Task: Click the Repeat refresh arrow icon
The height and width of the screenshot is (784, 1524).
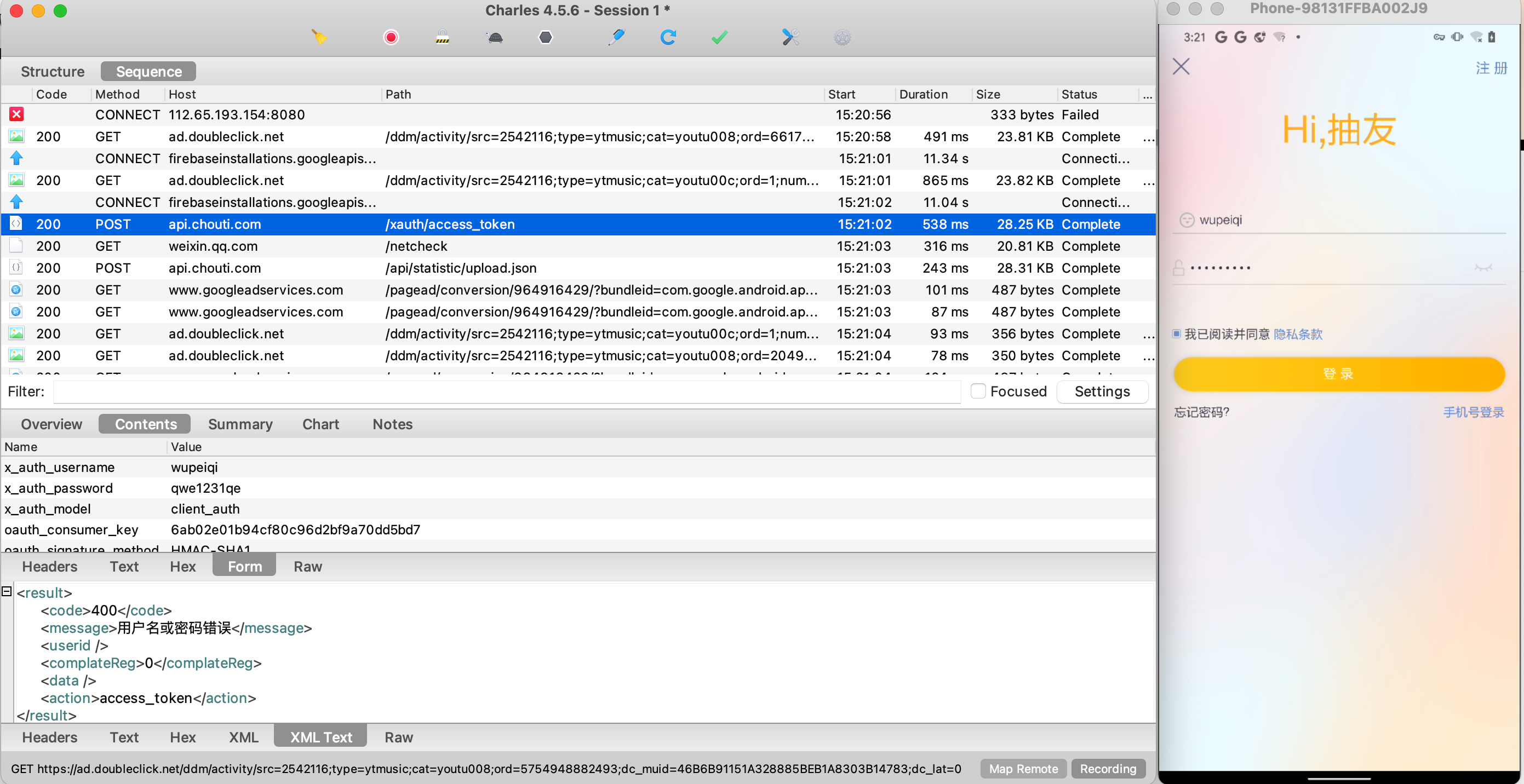Action: point(668,37)
